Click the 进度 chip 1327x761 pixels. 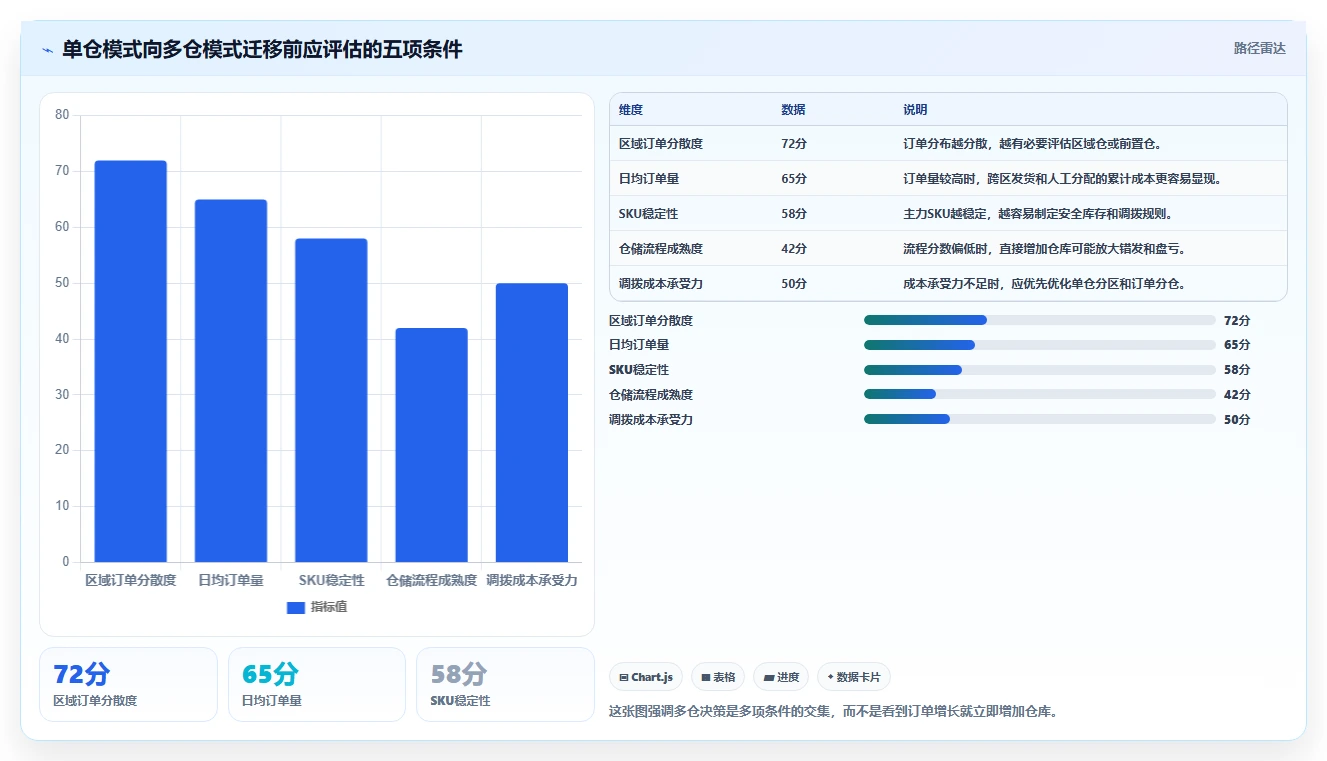pyautogui.click(x=781, y=677)
